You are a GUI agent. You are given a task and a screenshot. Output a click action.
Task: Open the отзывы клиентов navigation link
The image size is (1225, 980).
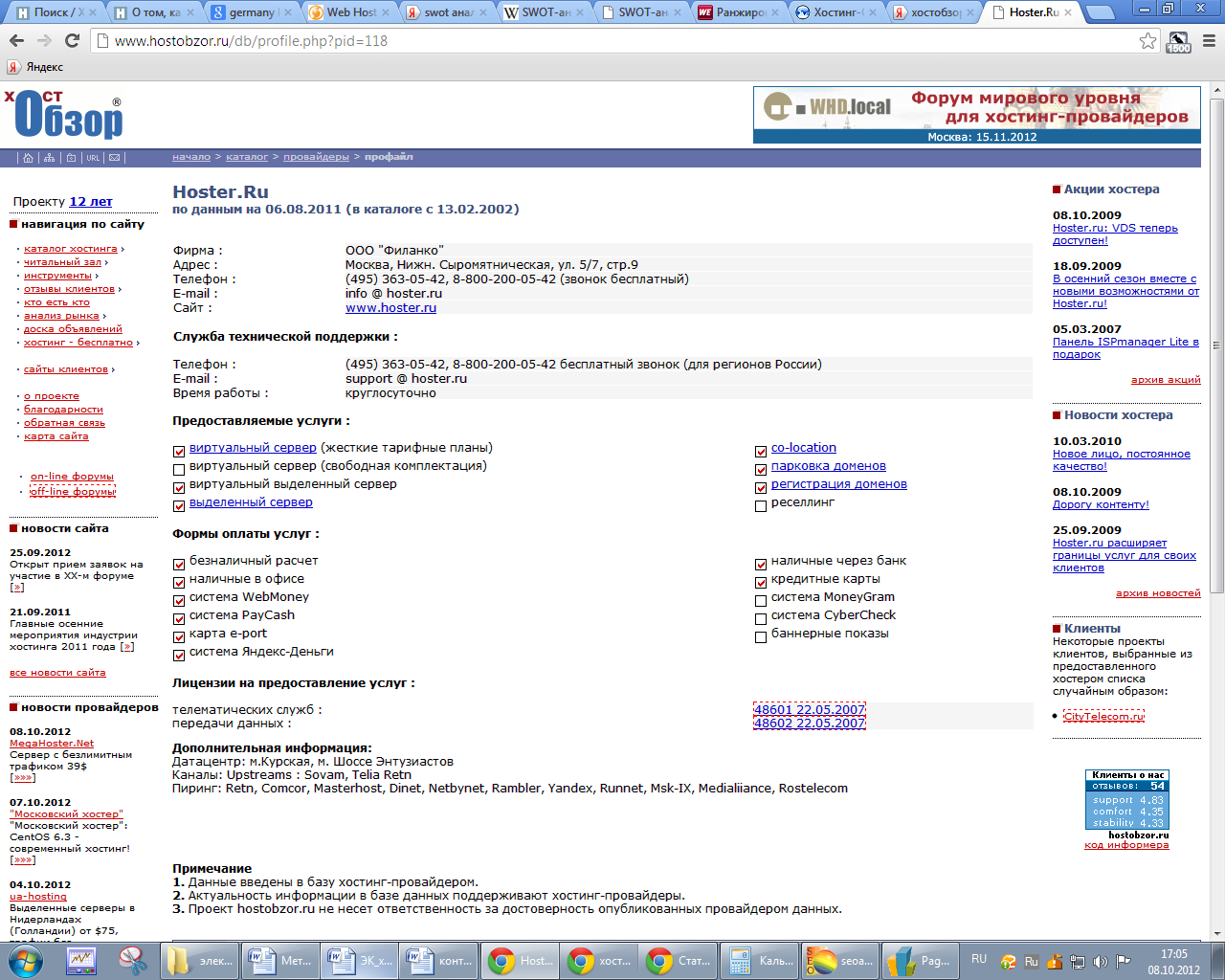[69, 289]
